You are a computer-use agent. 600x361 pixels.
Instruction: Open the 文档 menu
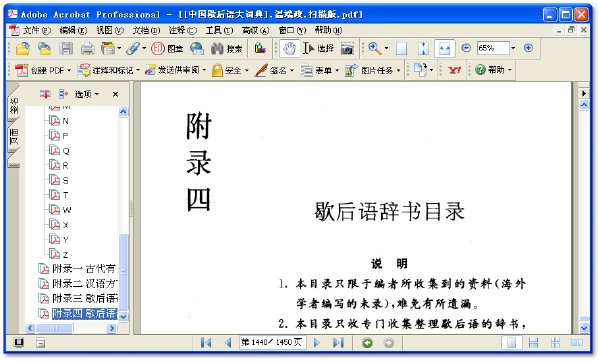[146, 30]
